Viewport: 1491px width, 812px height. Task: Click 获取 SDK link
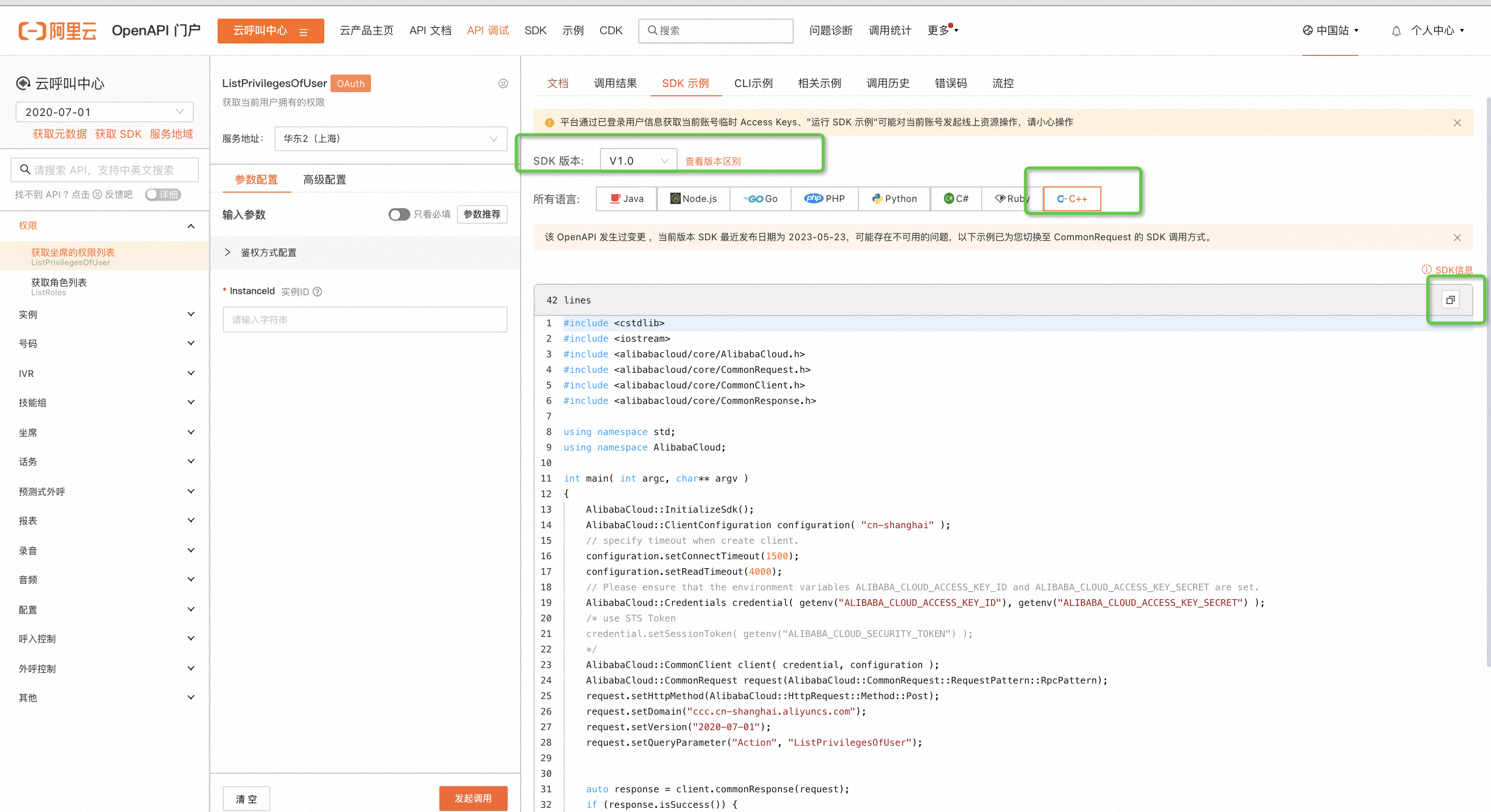tap(118, 134)
